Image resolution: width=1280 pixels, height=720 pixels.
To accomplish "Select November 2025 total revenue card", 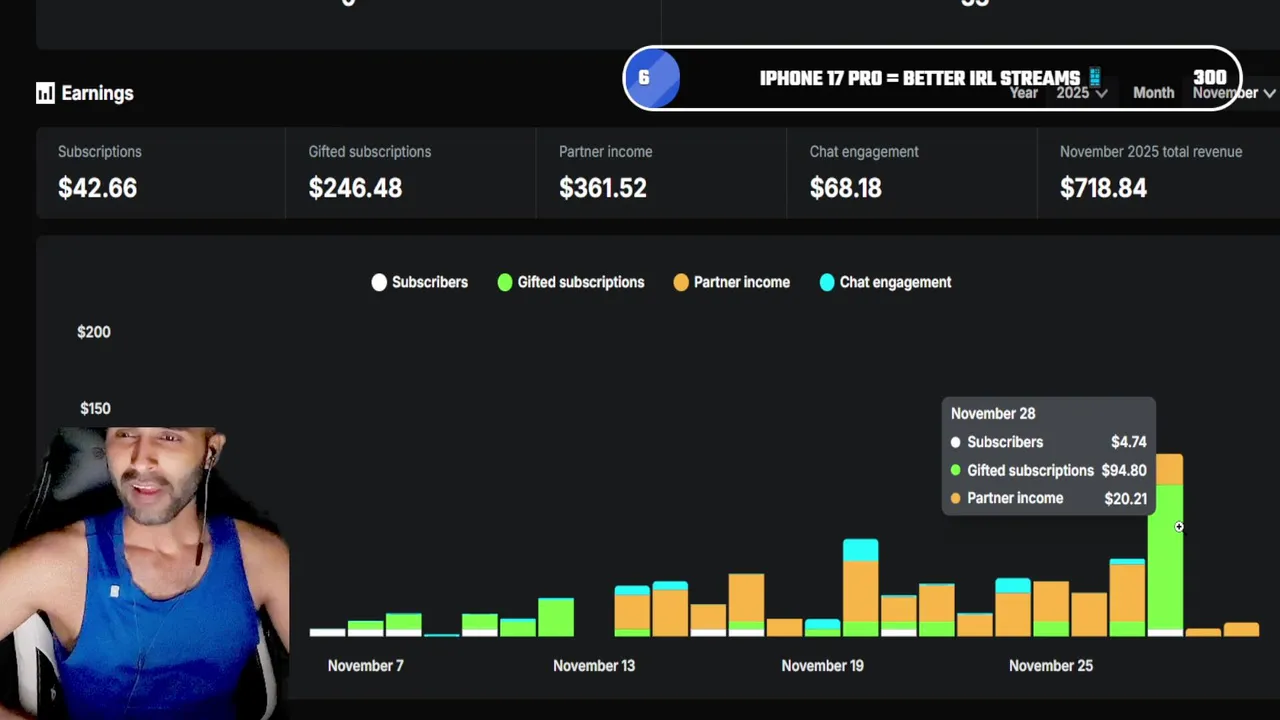I will pyautogui.click(x=1159, y=172).
